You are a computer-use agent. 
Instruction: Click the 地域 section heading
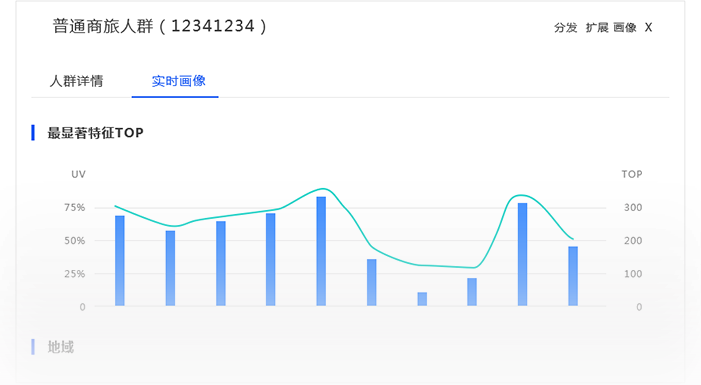tap(61, 347)
